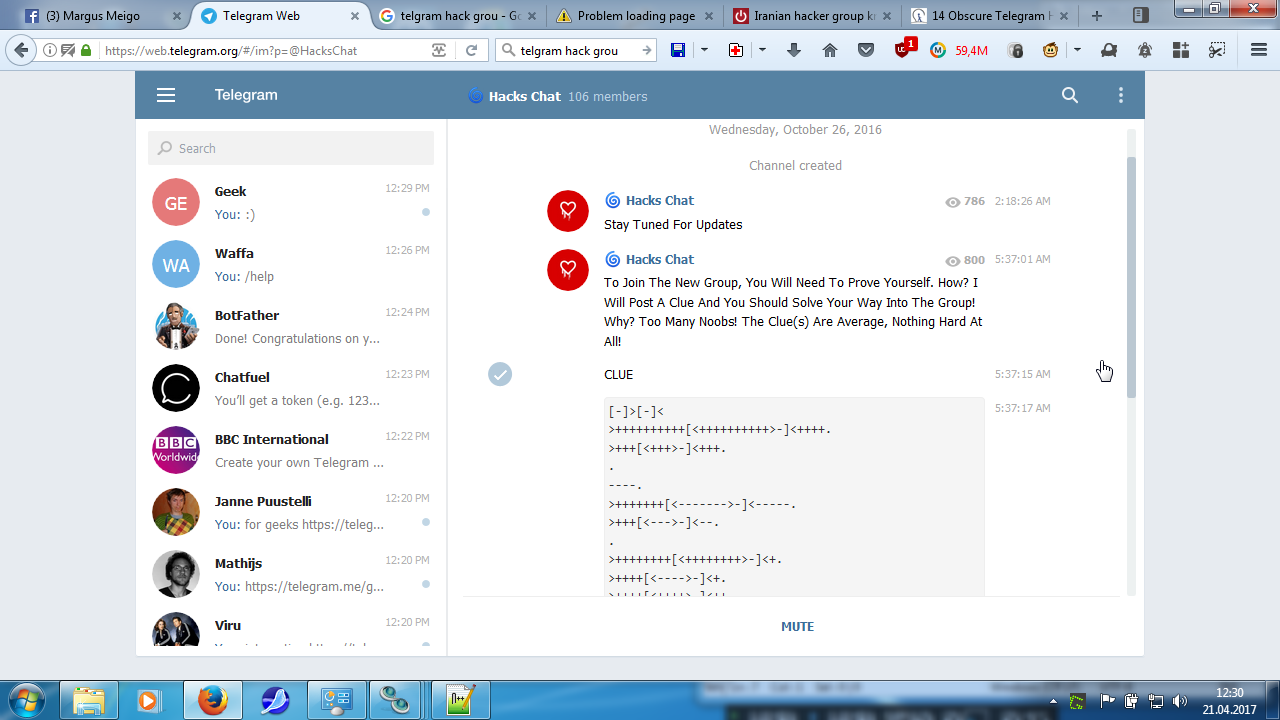Reload the current page
Screen dimensions: 1280x720
(x=471, y=51)
